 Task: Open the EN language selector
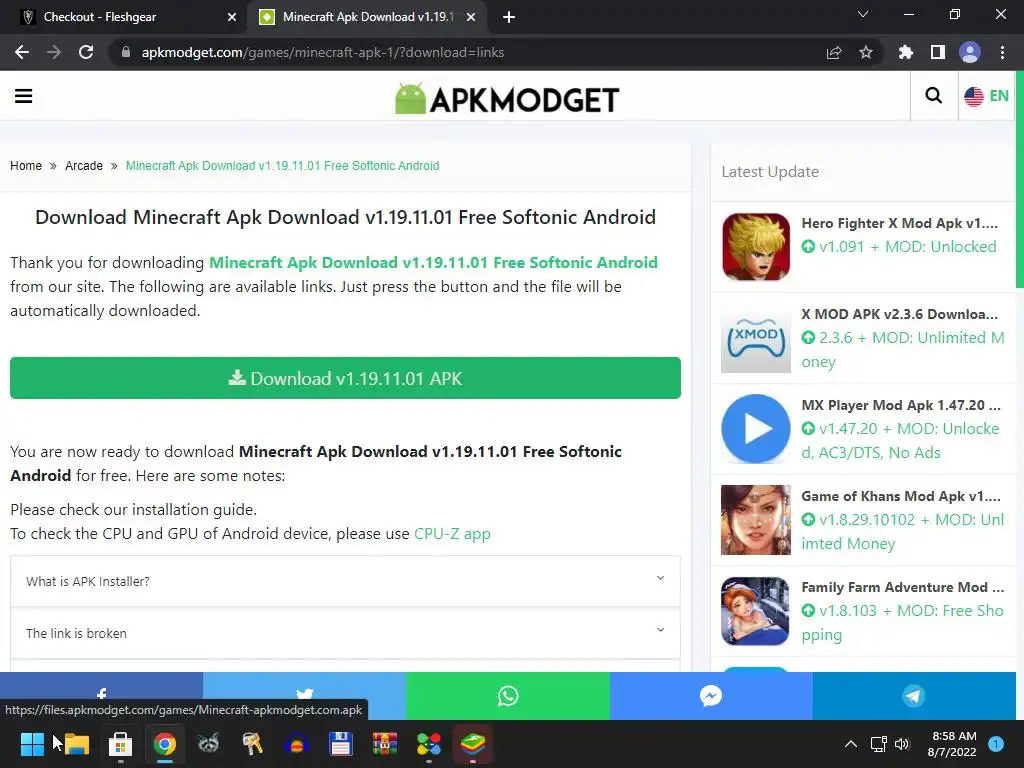(x=986, y=96)
